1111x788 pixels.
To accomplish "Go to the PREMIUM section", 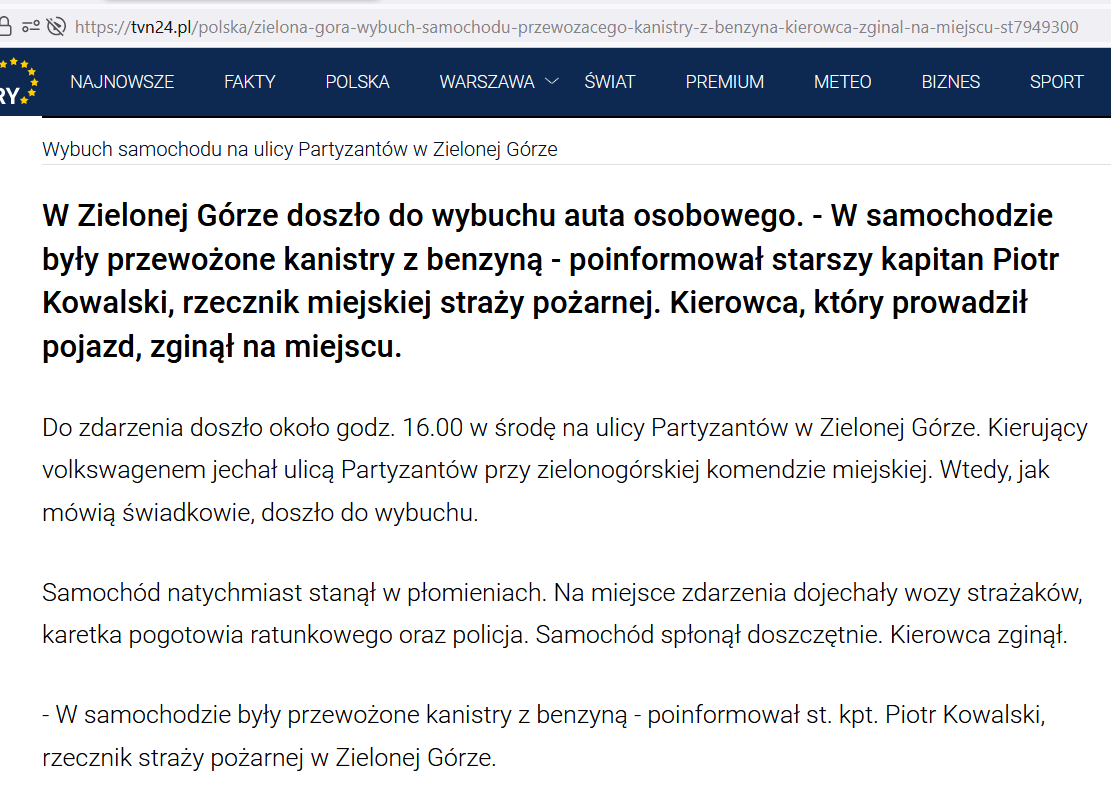I will tap(724, 82).
